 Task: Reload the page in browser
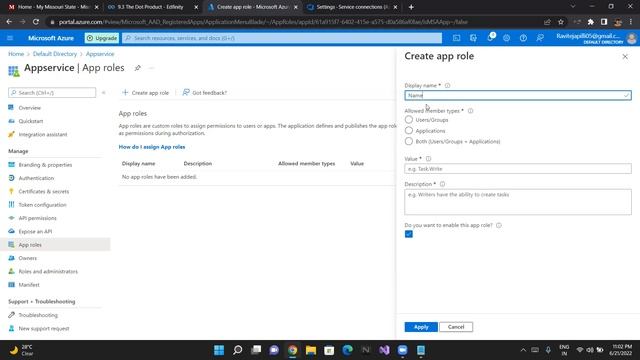tap(36, 22)
